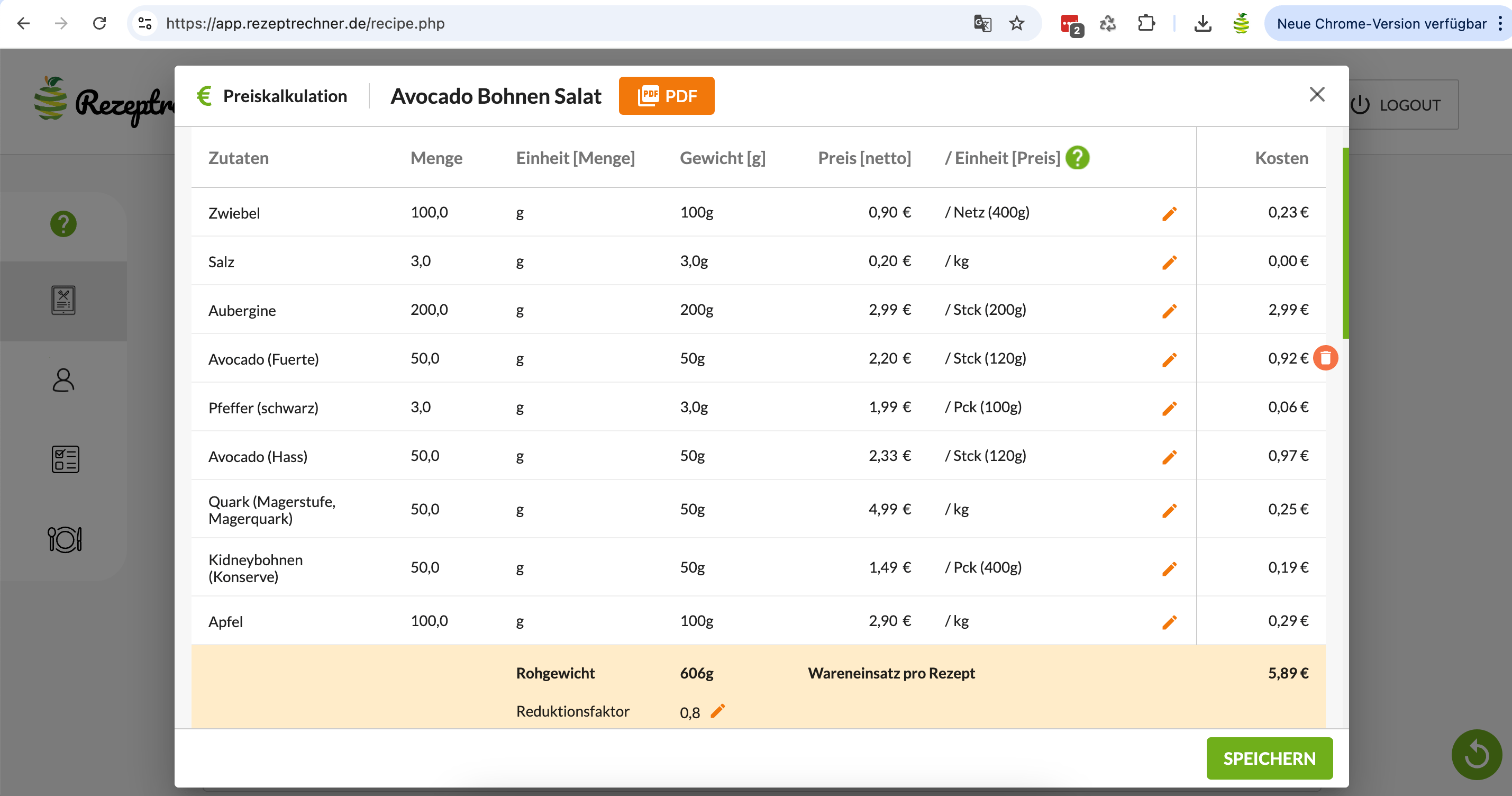The width and height of the screenshot is (1512, 796).
Task: Go back in browser history
Action: pyautogui.click(x=23, y=23)
